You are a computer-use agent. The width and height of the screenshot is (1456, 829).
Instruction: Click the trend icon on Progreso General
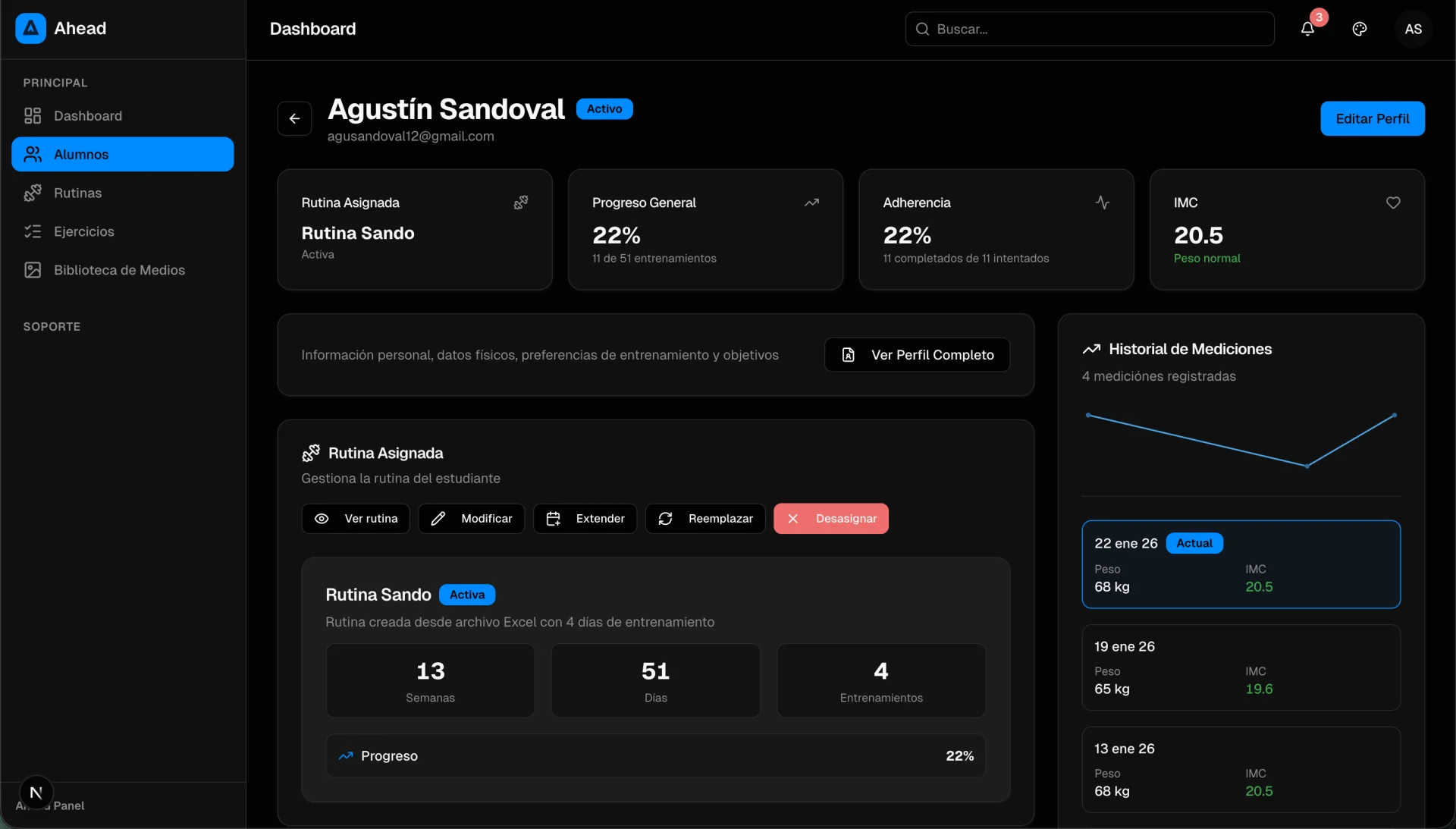pyautogui.click(x=812, y=203)
